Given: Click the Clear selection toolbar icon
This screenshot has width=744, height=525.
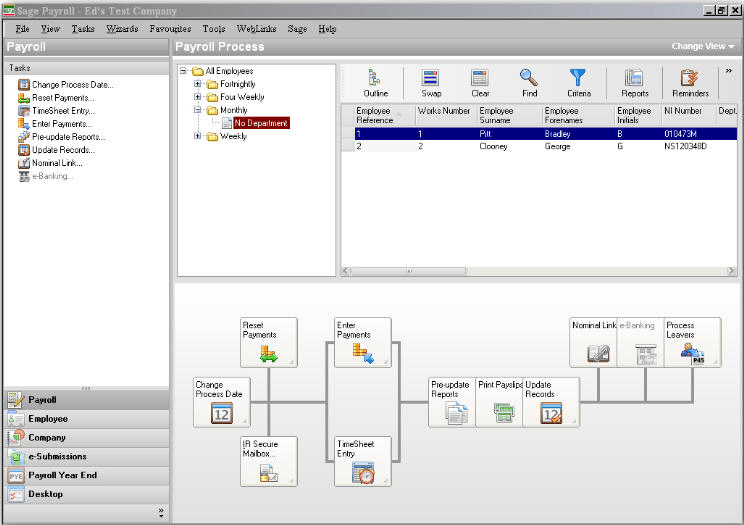Looking at the screenshot, I should [x=480, y=82].
